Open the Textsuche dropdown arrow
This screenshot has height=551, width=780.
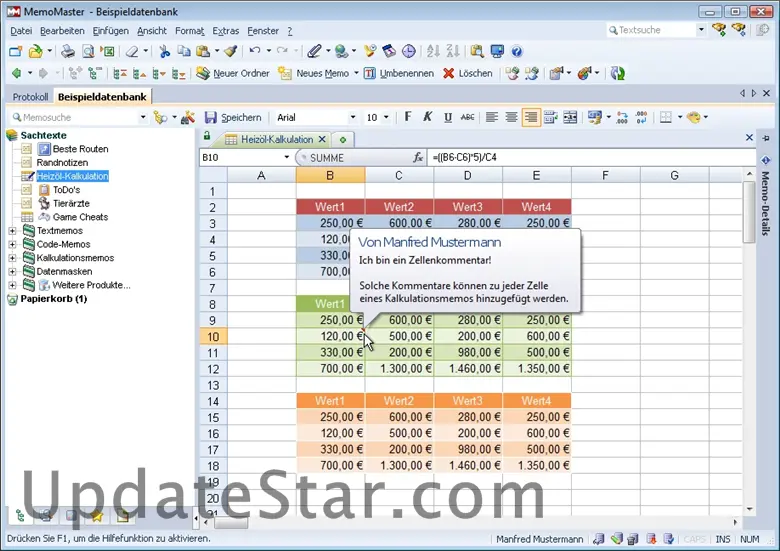tap(701, 30)
